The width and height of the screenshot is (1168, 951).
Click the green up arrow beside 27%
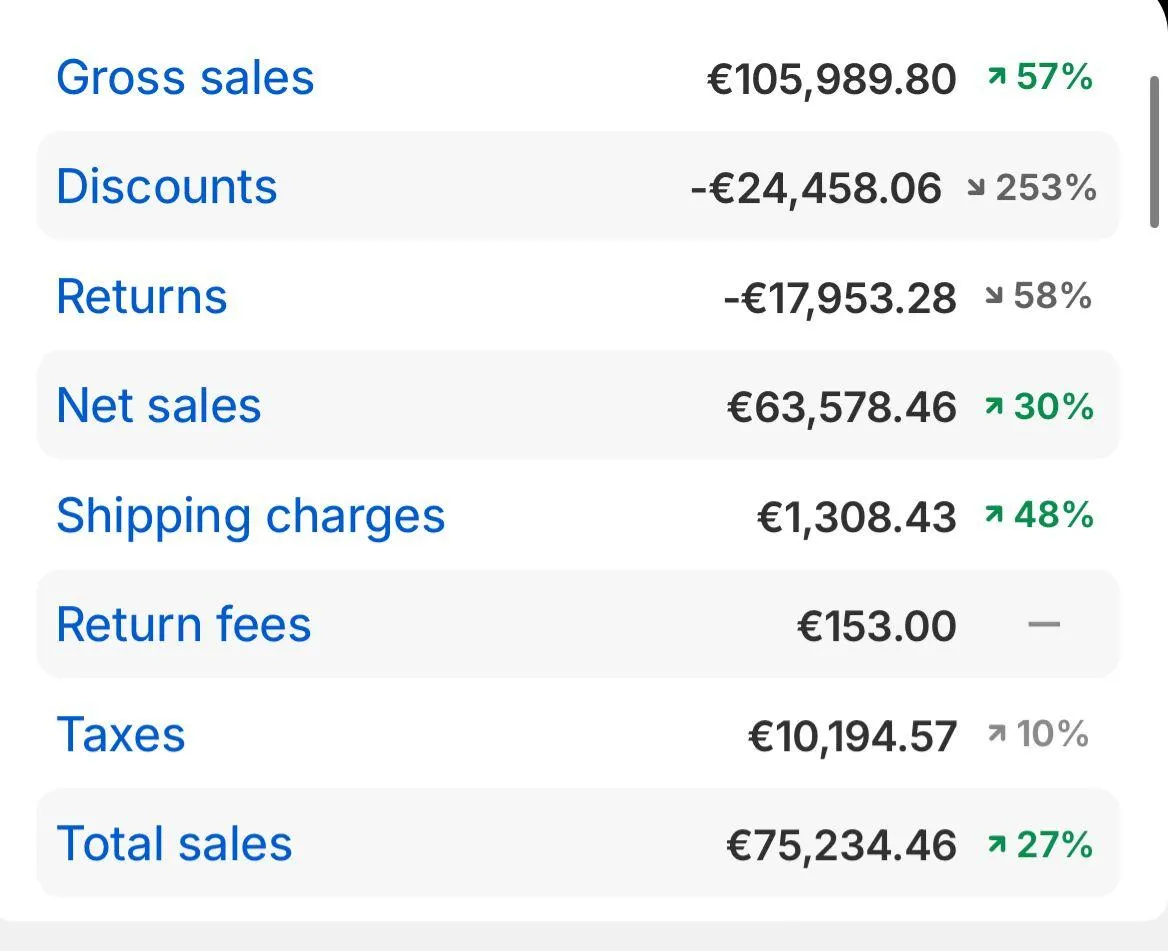(x=996, y=845)
